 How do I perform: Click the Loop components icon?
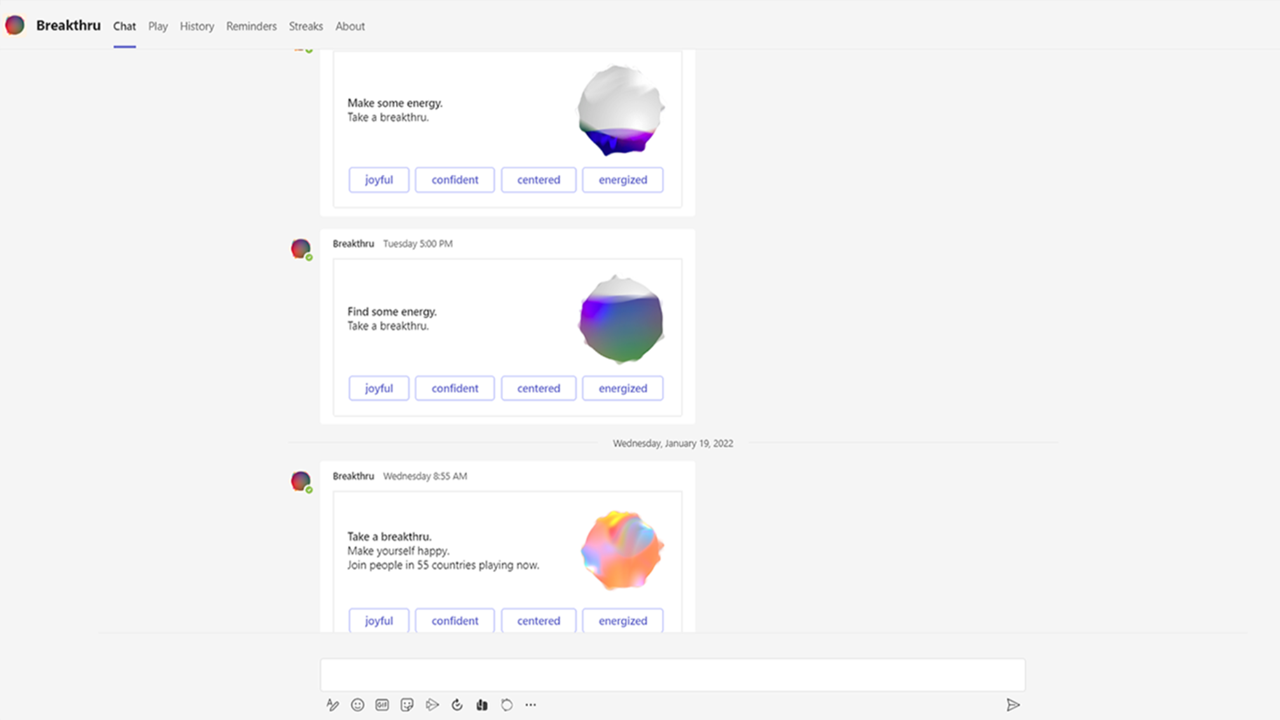(457, 705)
